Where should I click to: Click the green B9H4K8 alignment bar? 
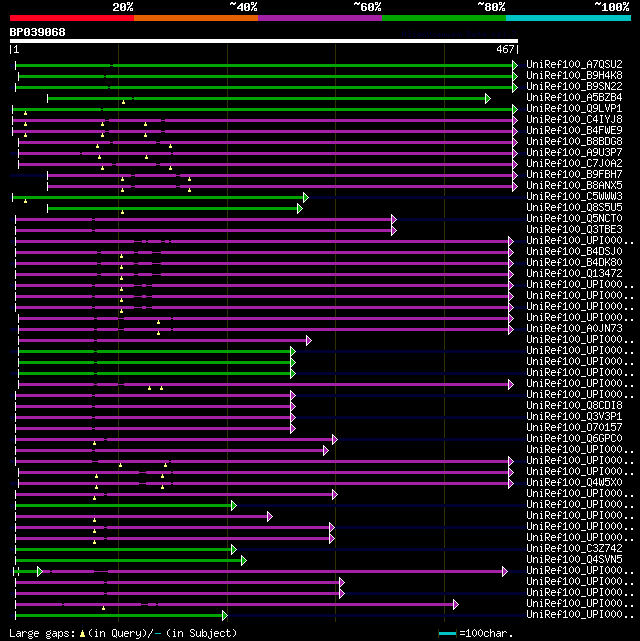tap(265, 76)
